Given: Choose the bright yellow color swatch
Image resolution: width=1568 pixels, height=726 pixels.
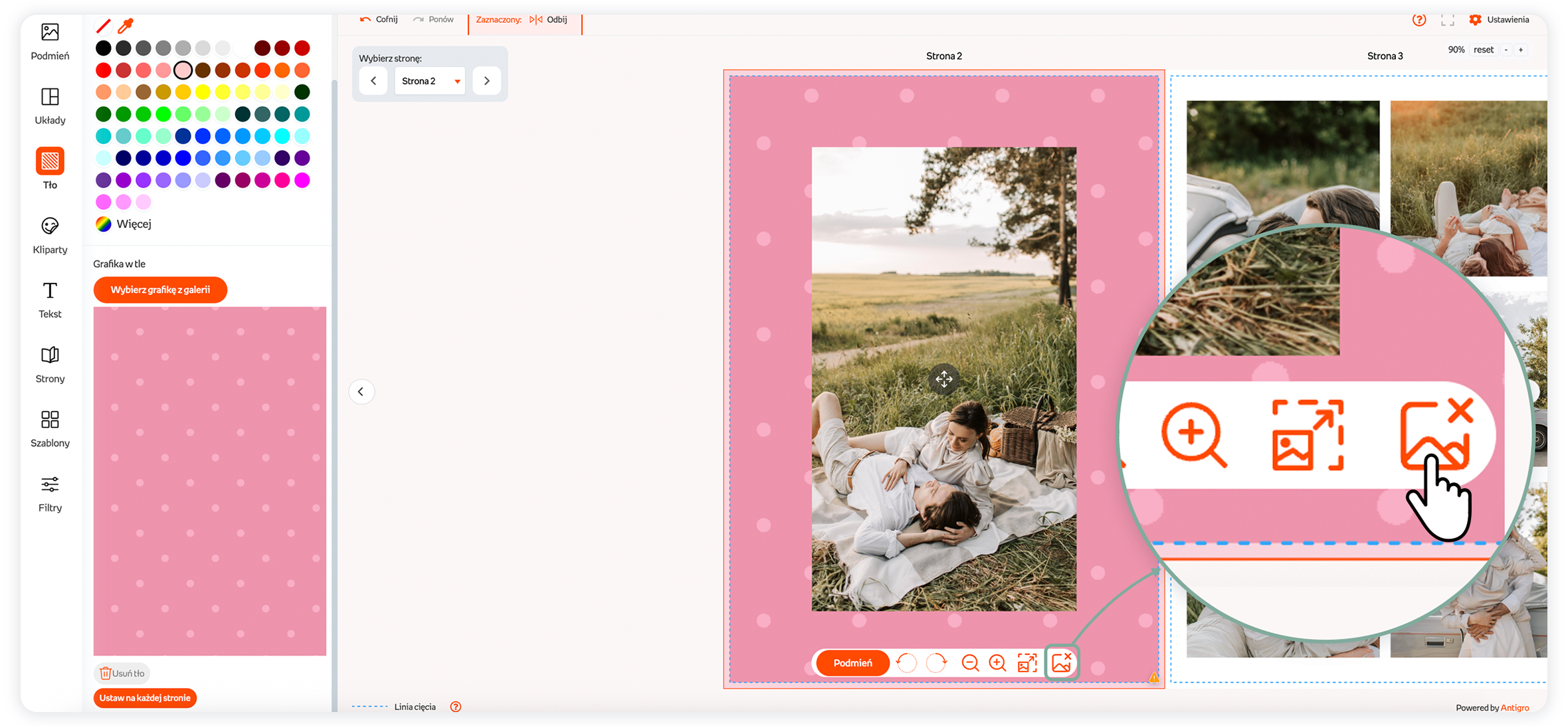Looking at the screenshot, I should [203, 92].
